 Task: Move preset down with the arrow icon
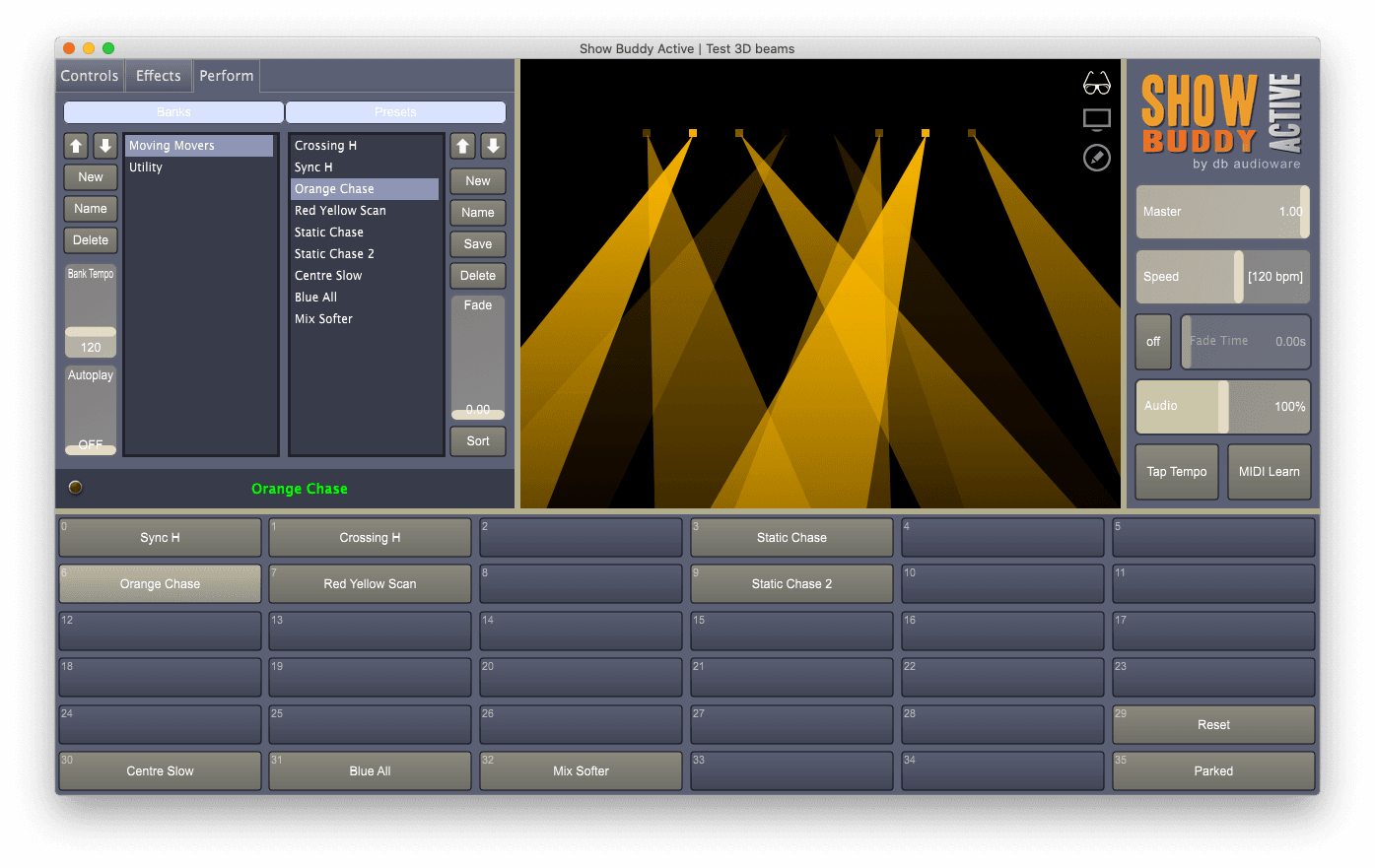click(493, 146)
